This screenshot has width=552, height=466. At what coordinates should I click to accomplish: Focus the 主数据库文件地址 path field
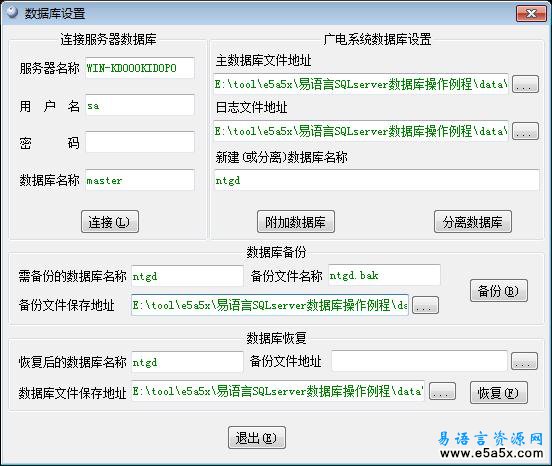click(361, 84)
